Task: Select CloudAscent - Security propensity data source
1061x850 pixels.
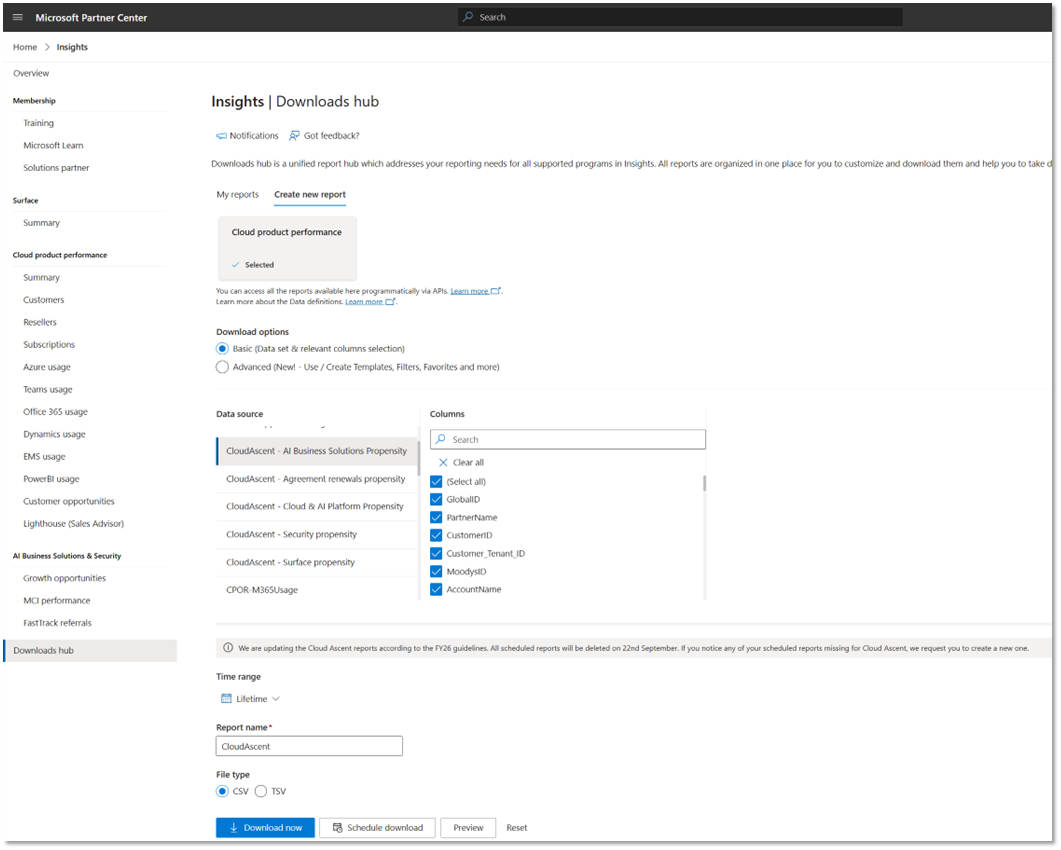Action: [317, 535]
